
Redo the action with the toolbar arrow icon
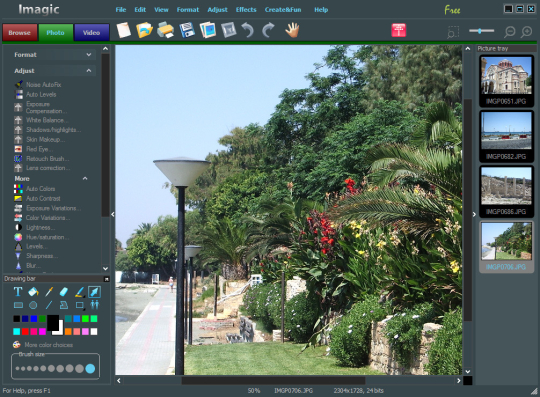point(268,30)
